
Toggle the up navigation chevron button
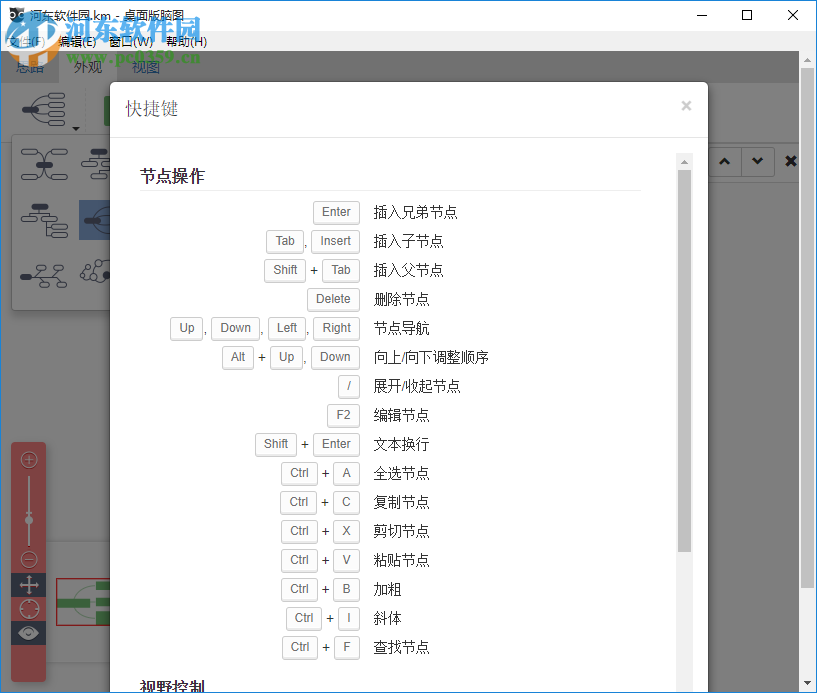tap(724, 161)
